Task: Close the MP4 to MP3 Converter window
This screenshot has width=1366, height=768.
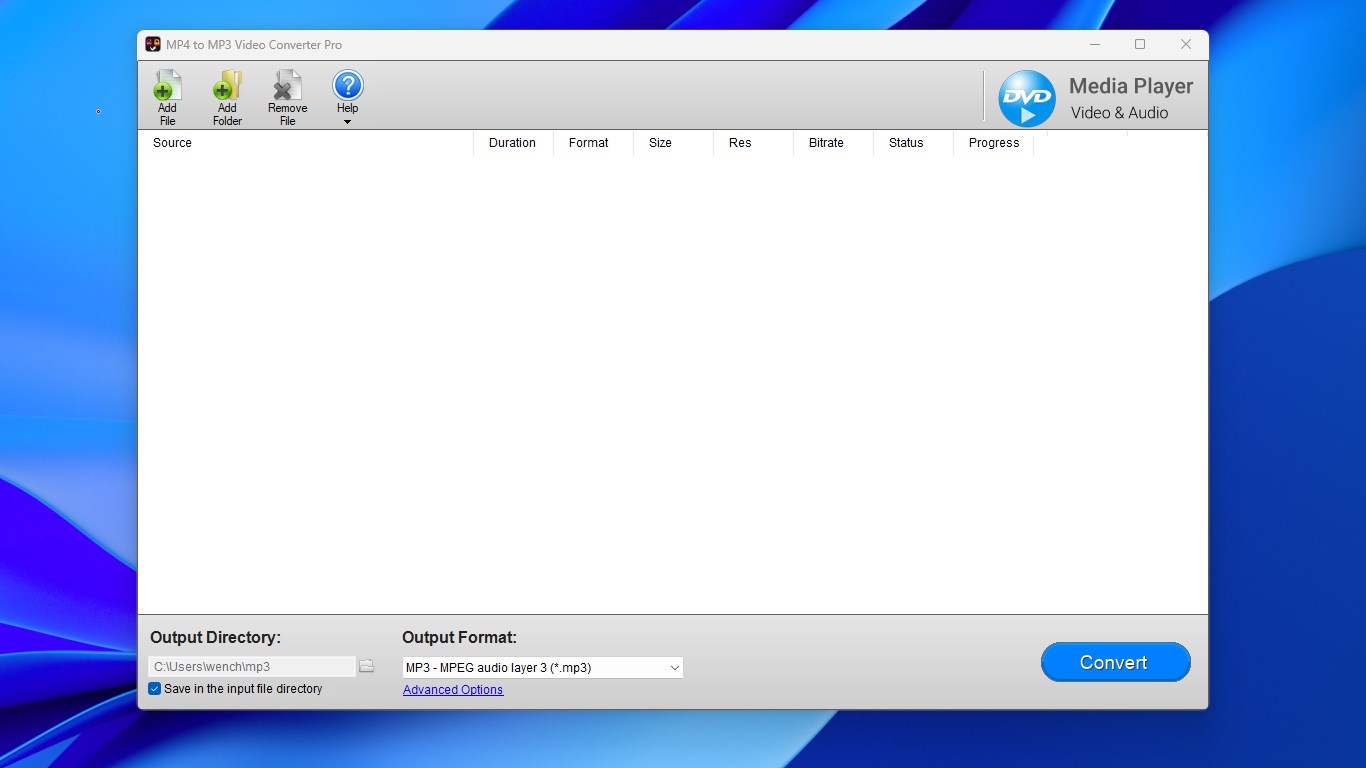Action: pyautogui.click(x=1186, y=44)
